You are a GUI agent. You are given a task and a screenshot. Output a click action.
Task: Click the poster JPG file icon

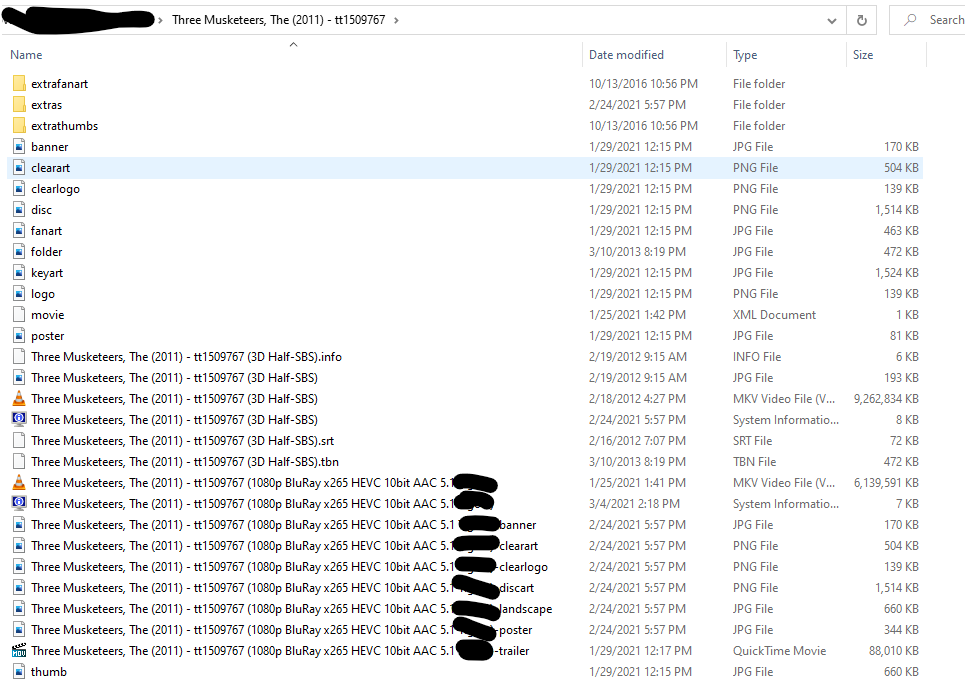(19, 335)
